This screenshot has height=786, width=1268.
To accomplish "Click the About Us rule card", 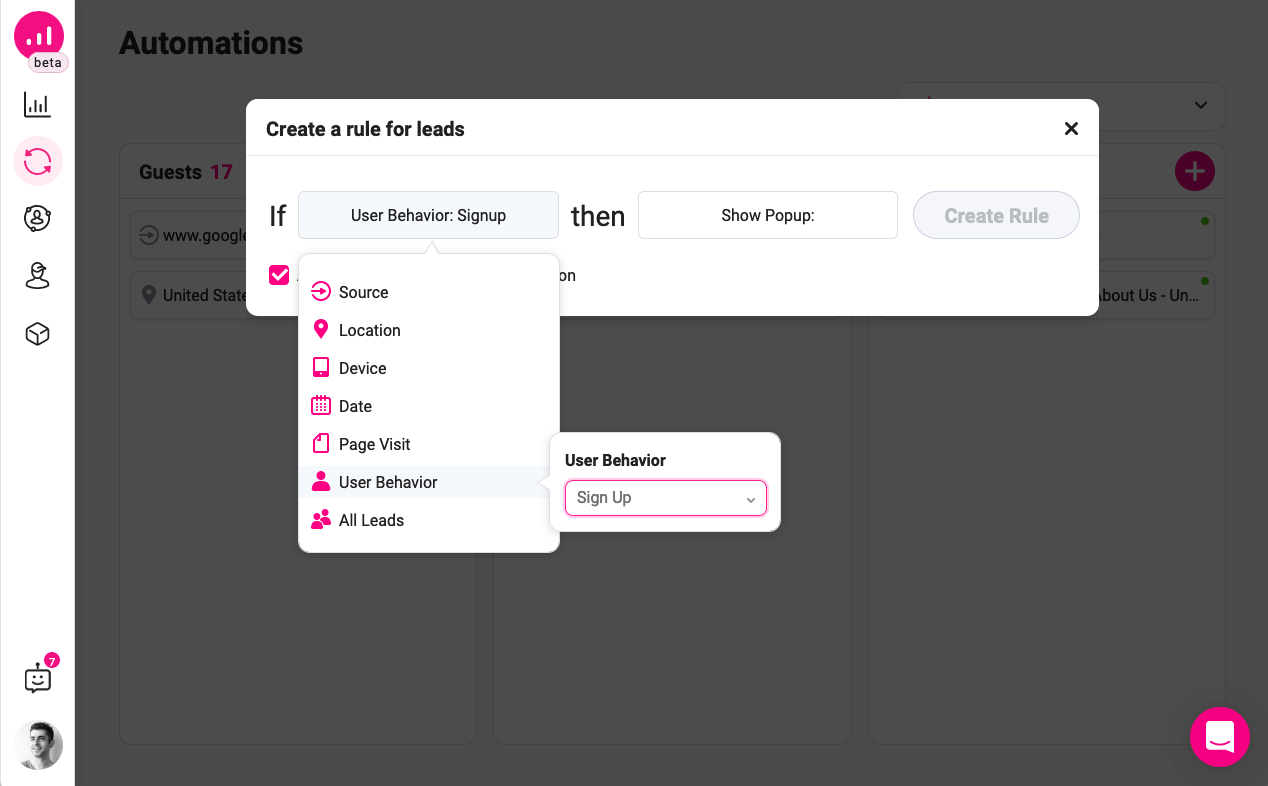I will point(1156,295).
